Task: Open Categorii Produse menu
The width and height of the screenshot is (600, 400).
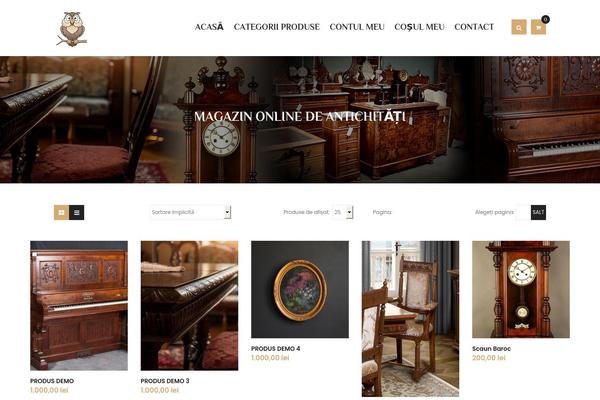Action: click(277, 27)
